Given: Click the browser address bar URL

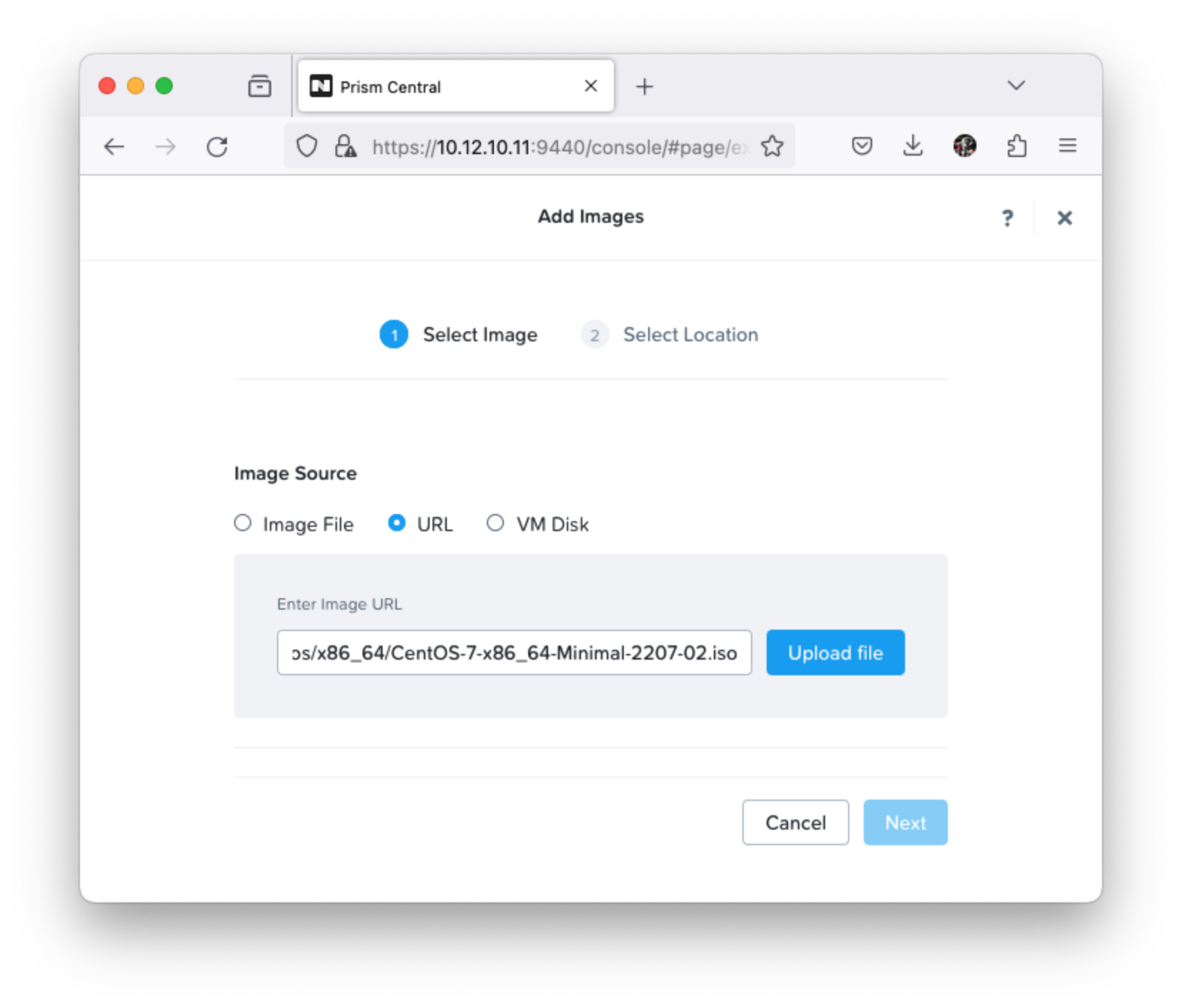Looking at the screenshot, I should coord(560,147).
